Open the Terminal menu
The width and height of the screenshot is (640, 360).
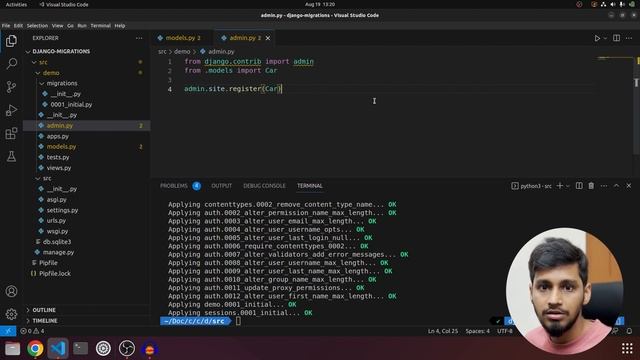100,26
